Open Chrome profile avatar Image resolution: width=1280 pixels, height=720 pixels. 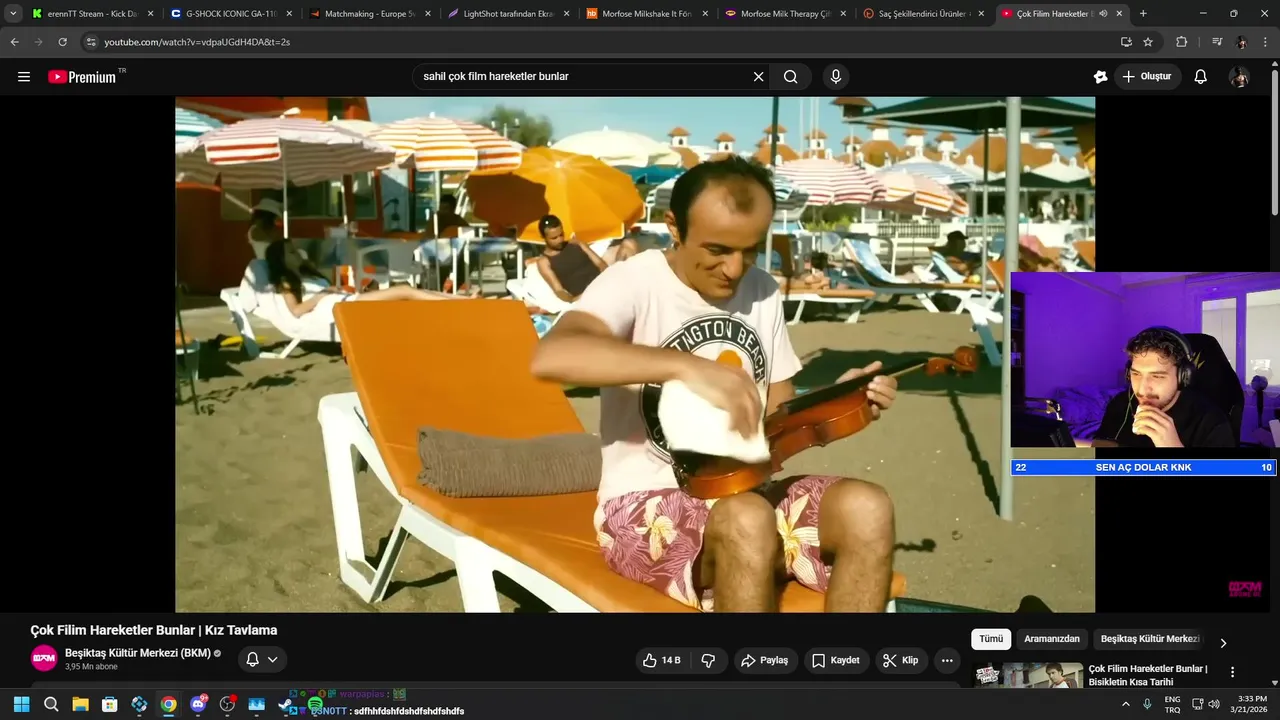(x=1242, y=42)
